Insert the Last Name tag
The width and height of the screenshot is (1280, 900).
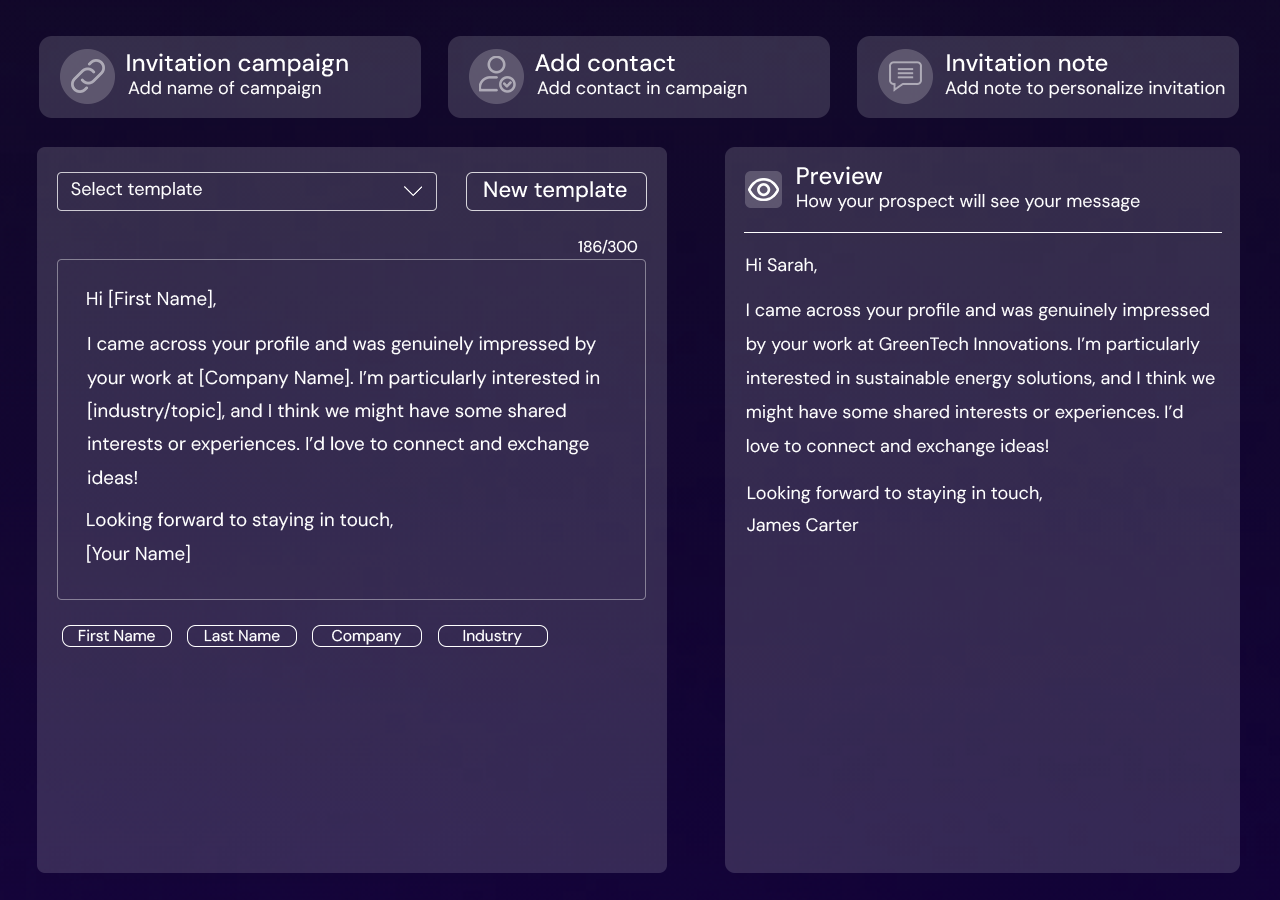coord(242,636)
